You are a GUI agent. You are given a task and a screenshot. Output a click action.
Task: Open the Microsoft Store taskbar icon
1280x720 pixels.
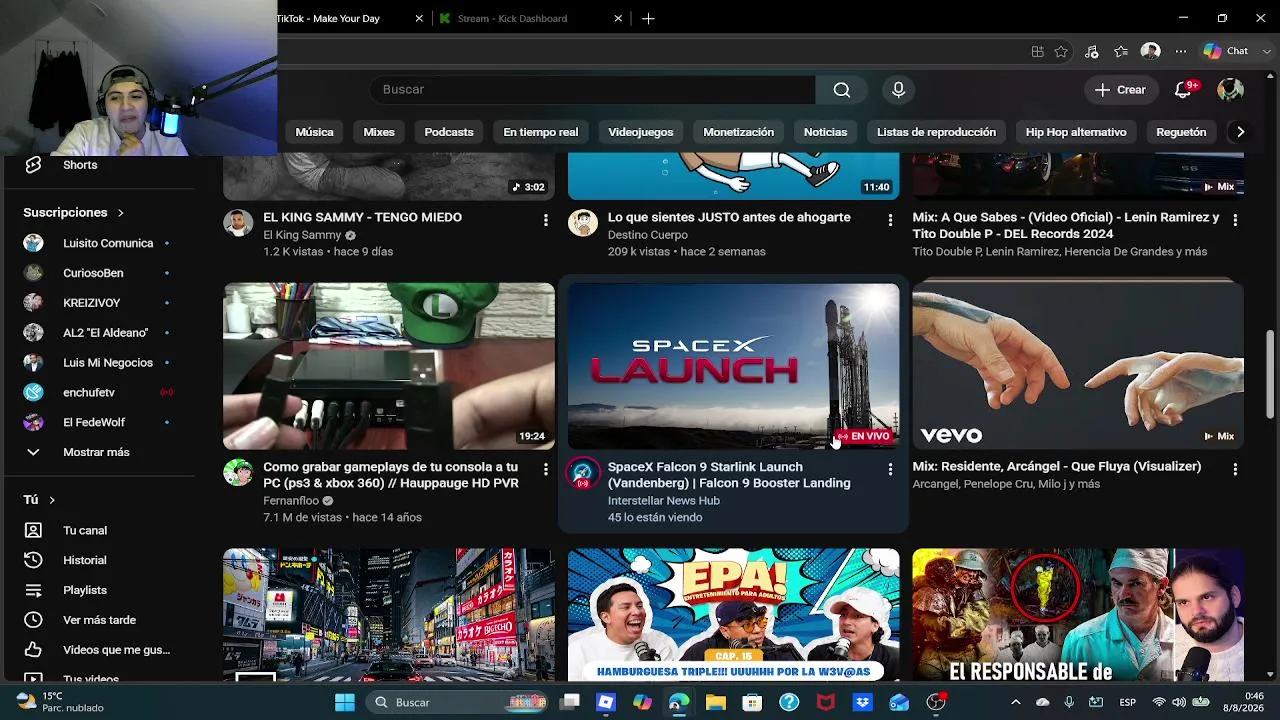(752, 702)
